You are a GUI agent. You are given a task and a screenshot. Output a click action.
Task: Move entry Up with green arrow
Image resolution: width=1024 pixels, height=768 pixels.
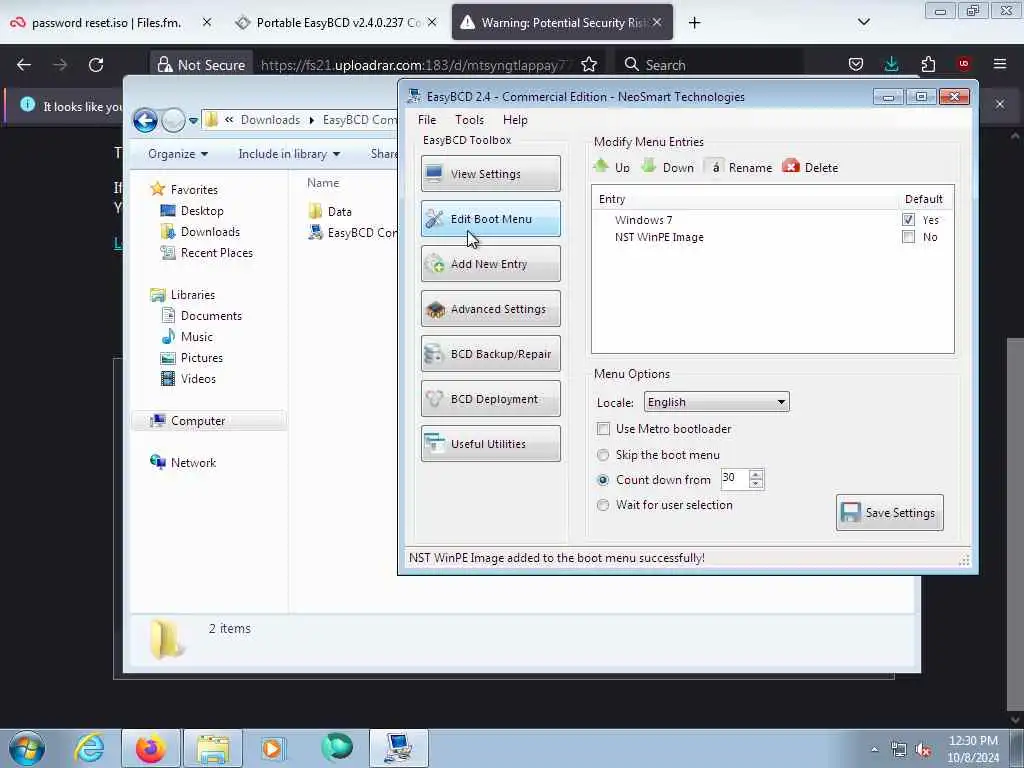[x=611, y=167]
